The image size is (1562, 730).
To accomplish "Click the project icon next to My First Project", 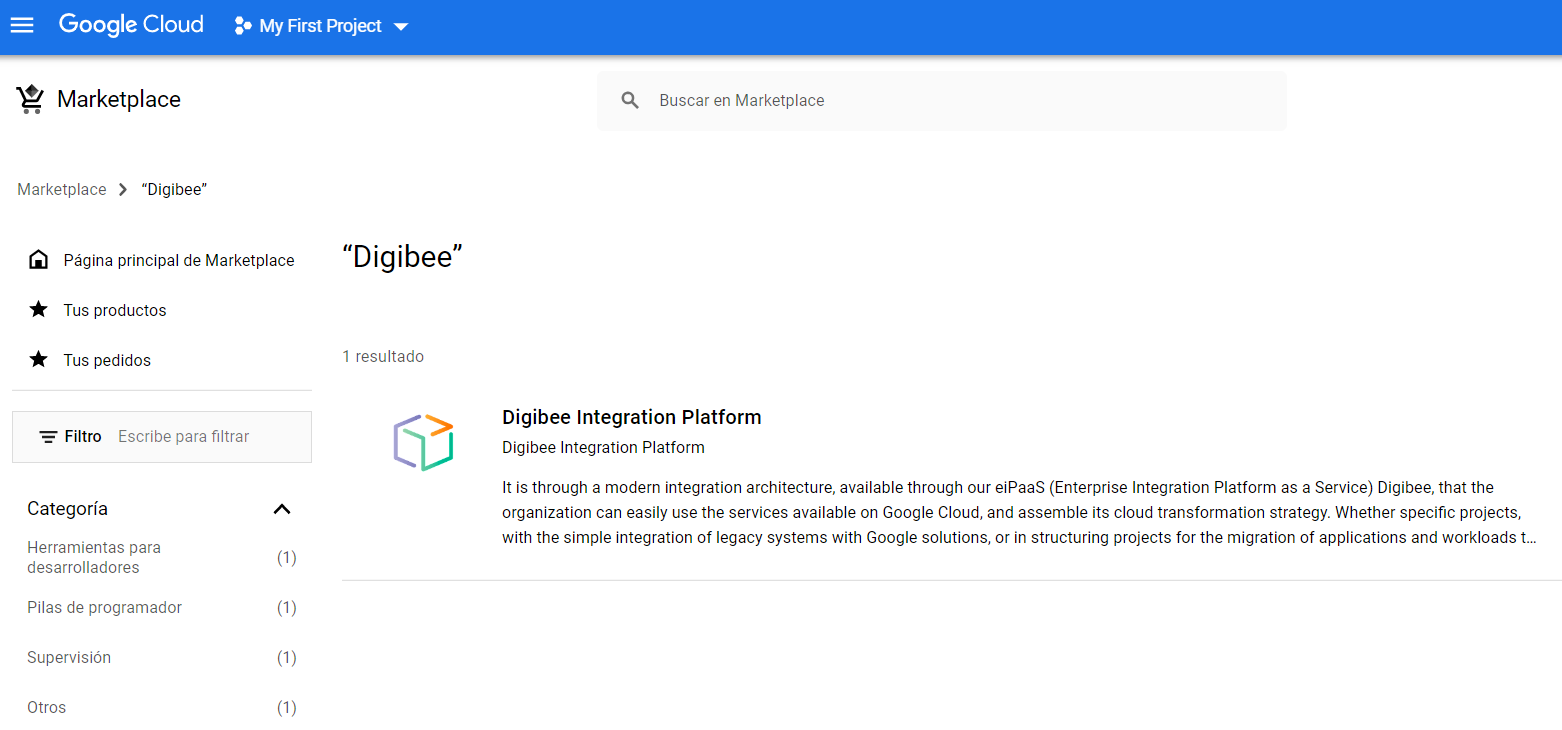I will [x=242, y=26].
